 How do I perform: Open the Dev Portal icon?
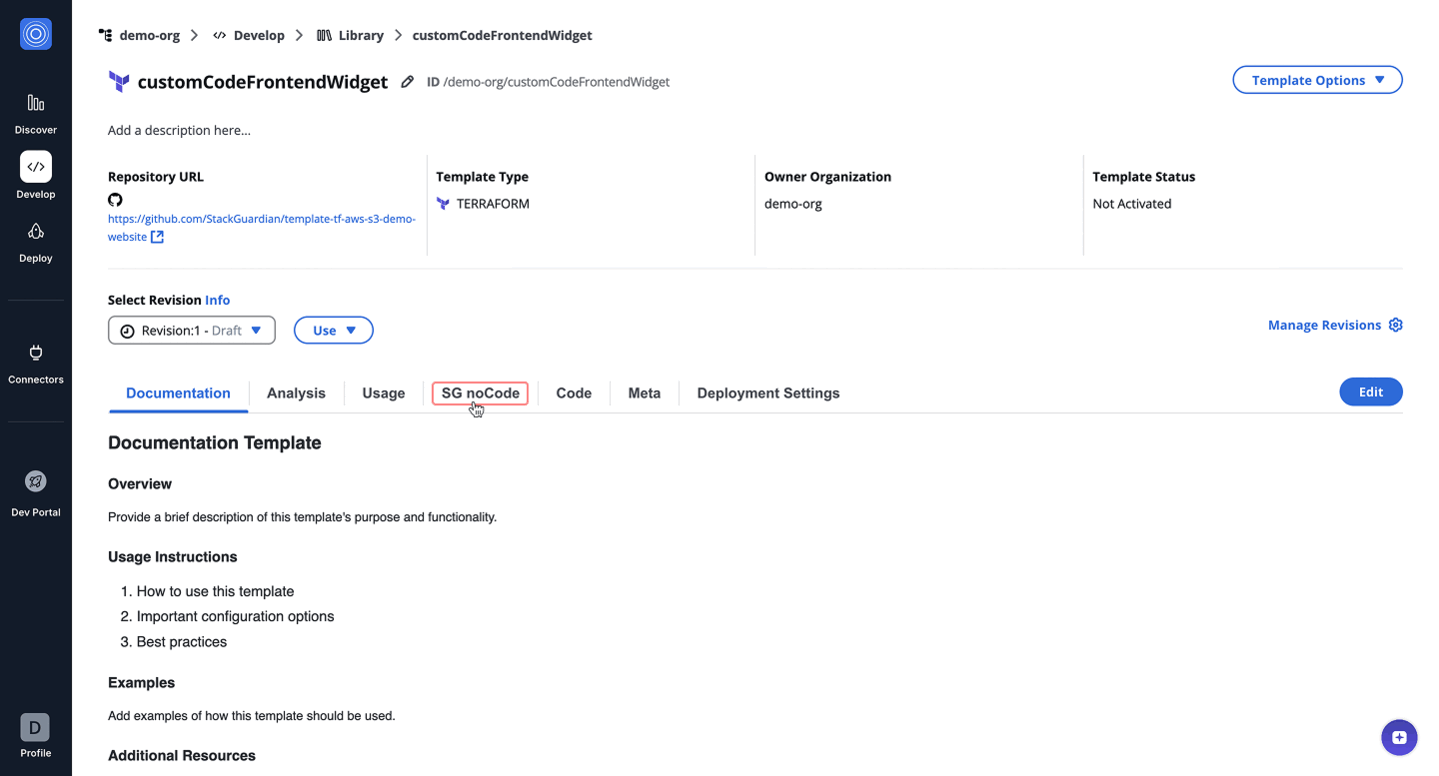[36, 482]
